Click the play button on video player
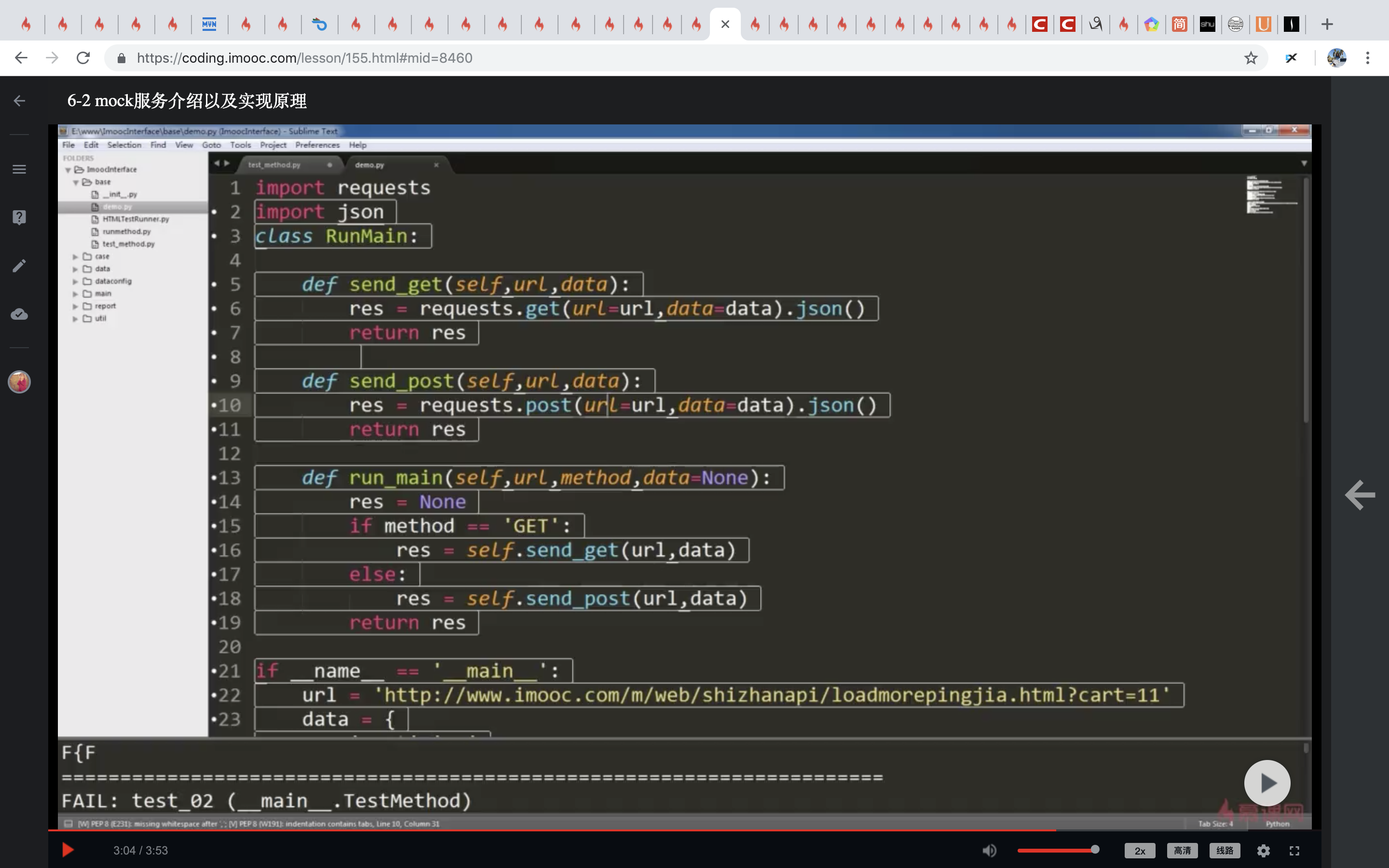The width and height of the screenshot is (1389, 868). point(67,850)
